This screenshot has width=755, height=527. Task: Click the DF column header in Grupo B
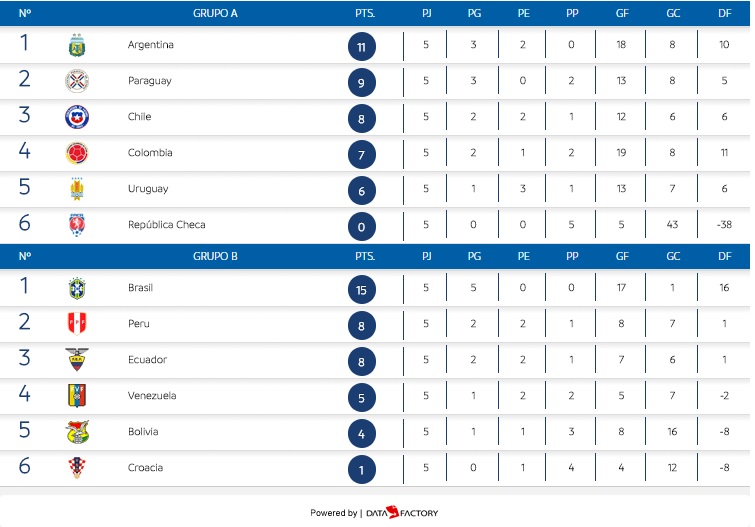coord(726,256)
